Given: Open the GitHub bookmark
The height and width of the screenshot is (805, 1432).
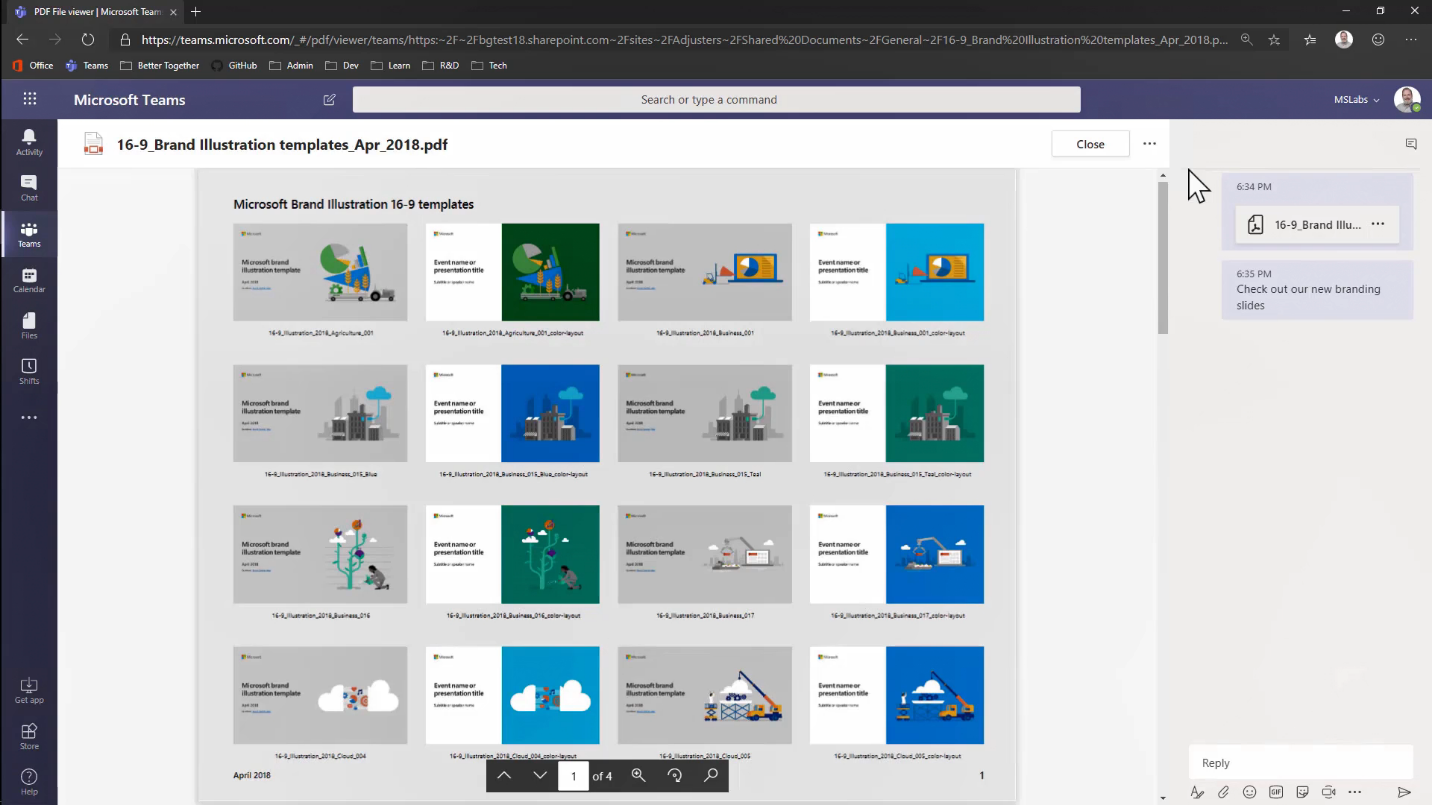Looking at the screenshot, I should [x=234, y=65].
